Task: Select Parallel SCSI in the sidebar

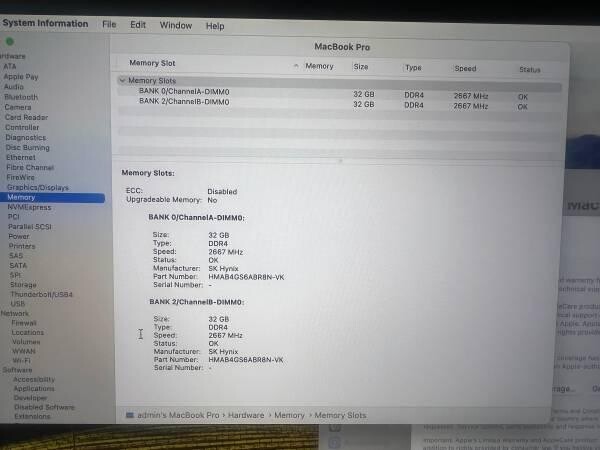Action: point(30,227)
